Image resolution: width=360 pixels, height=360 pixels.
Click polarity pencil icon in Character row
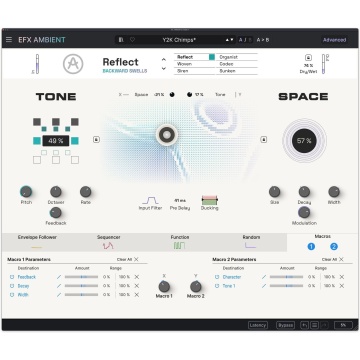click(x=264, y=277)
